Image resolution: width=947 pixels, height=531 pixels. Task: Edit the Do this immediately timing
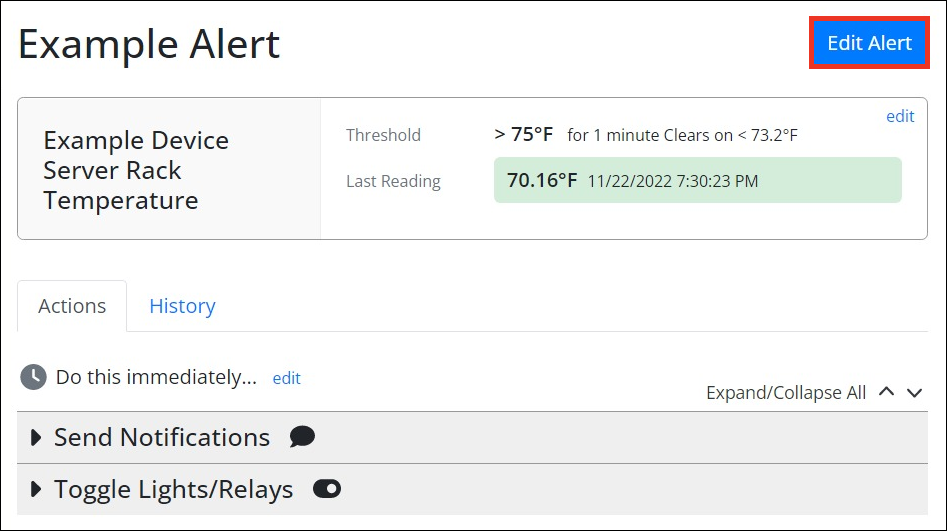[286, 378]
